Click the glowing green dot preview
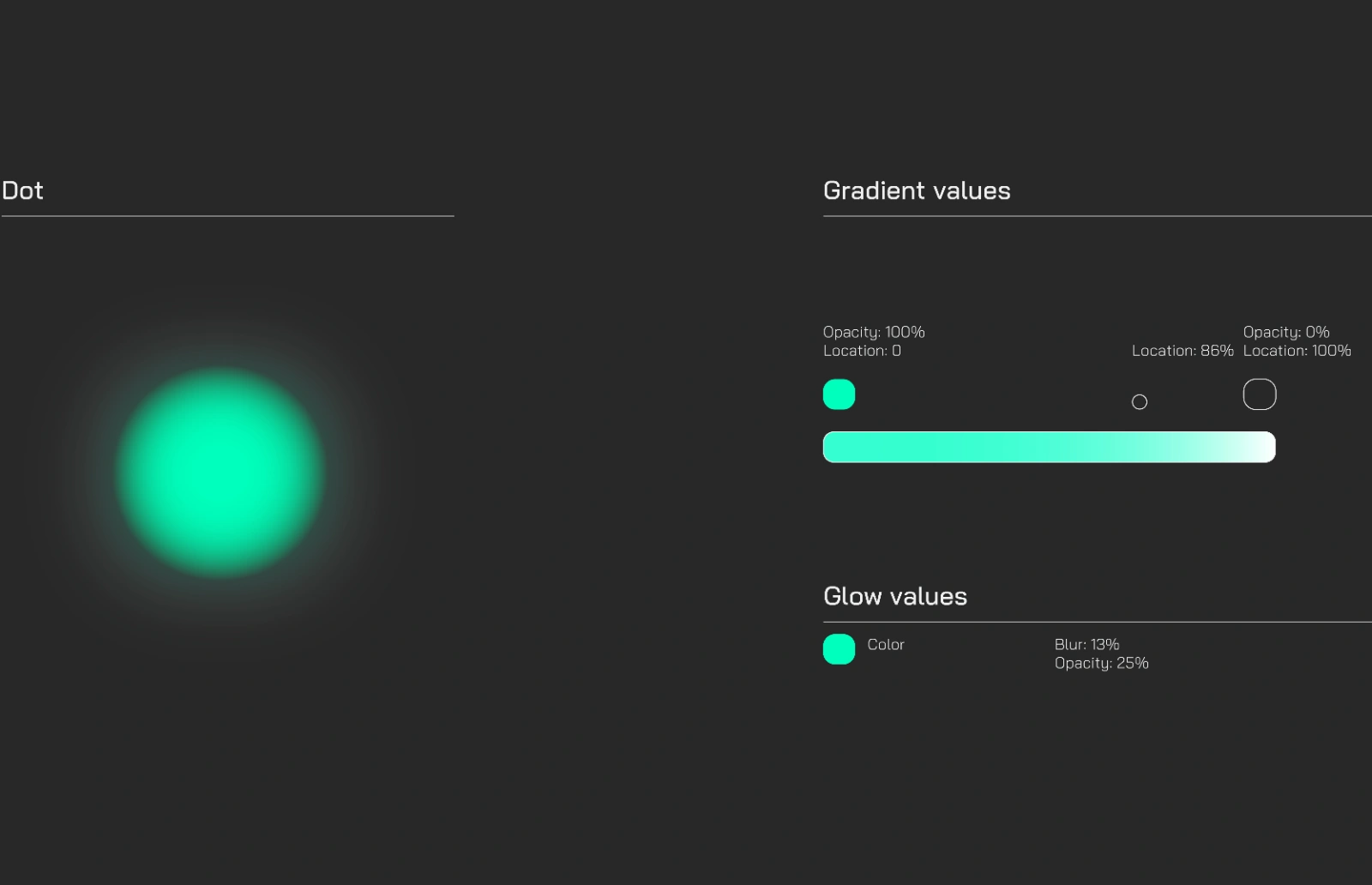 (x=220, y=472)
